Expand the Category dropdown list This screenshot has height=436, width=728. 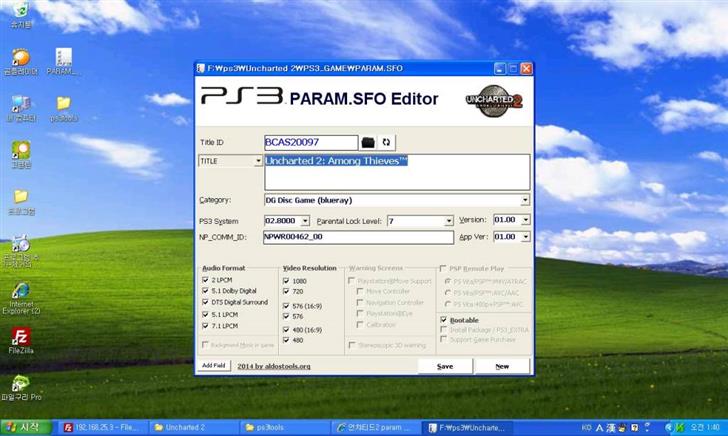pos(525,200)
